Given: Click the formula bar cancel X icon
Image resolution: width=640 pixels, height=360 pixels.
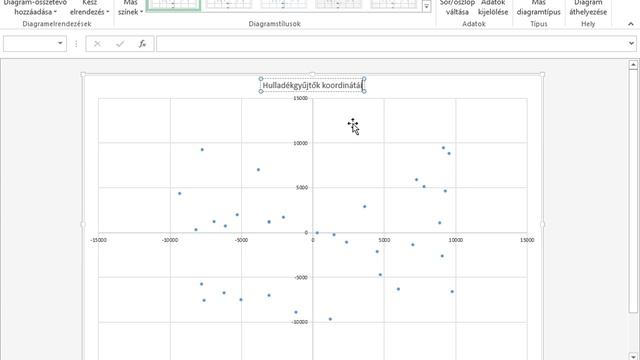Looking at the screenshot, I should click(x=97, y=44).
